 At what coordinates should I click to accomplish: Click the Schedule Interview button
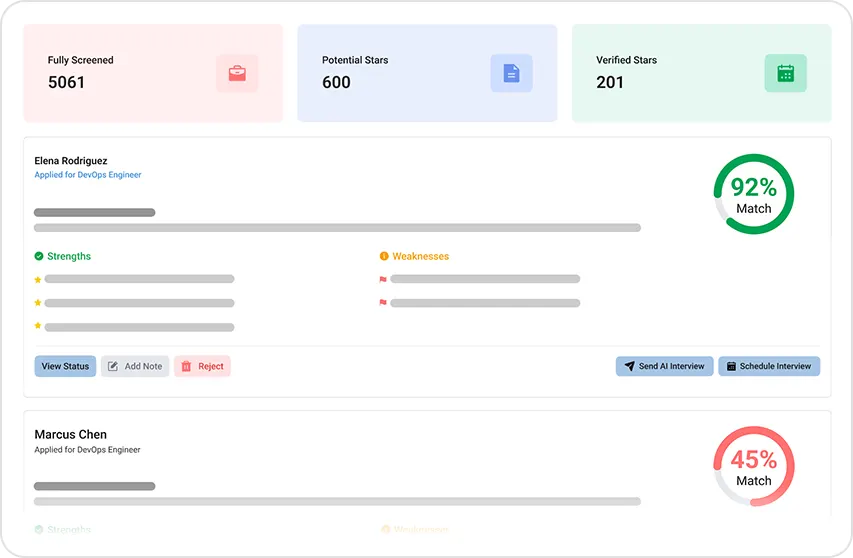pyautogui.click(x=768, y=366)
